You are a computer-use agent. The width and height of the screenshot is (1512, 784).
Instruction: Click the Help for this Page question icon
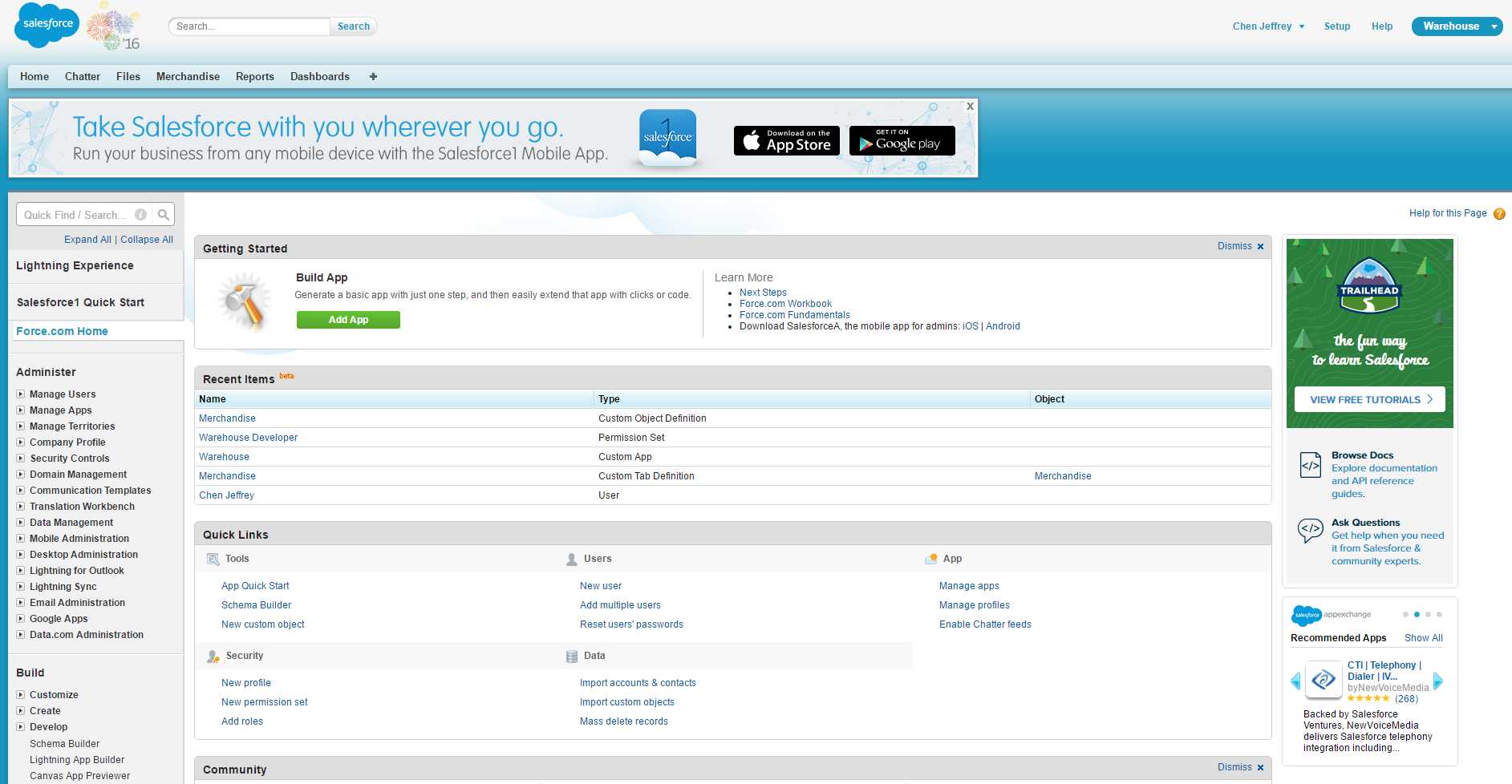[1499, 214]
